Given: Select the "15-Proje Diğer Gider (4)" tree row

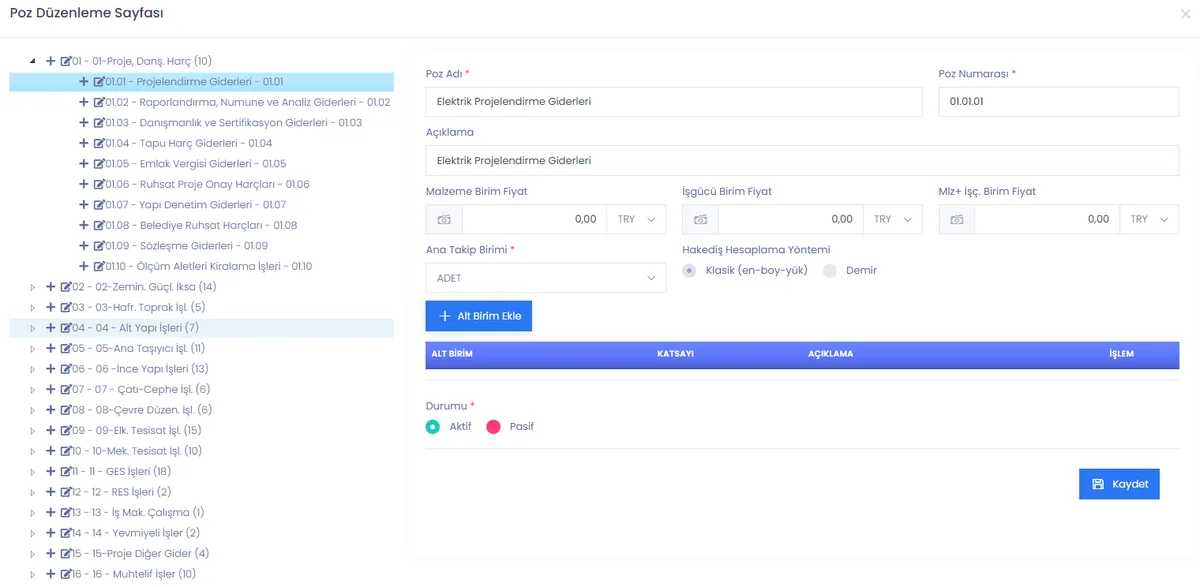Looking at the screenshot, I should click(202, 553).
